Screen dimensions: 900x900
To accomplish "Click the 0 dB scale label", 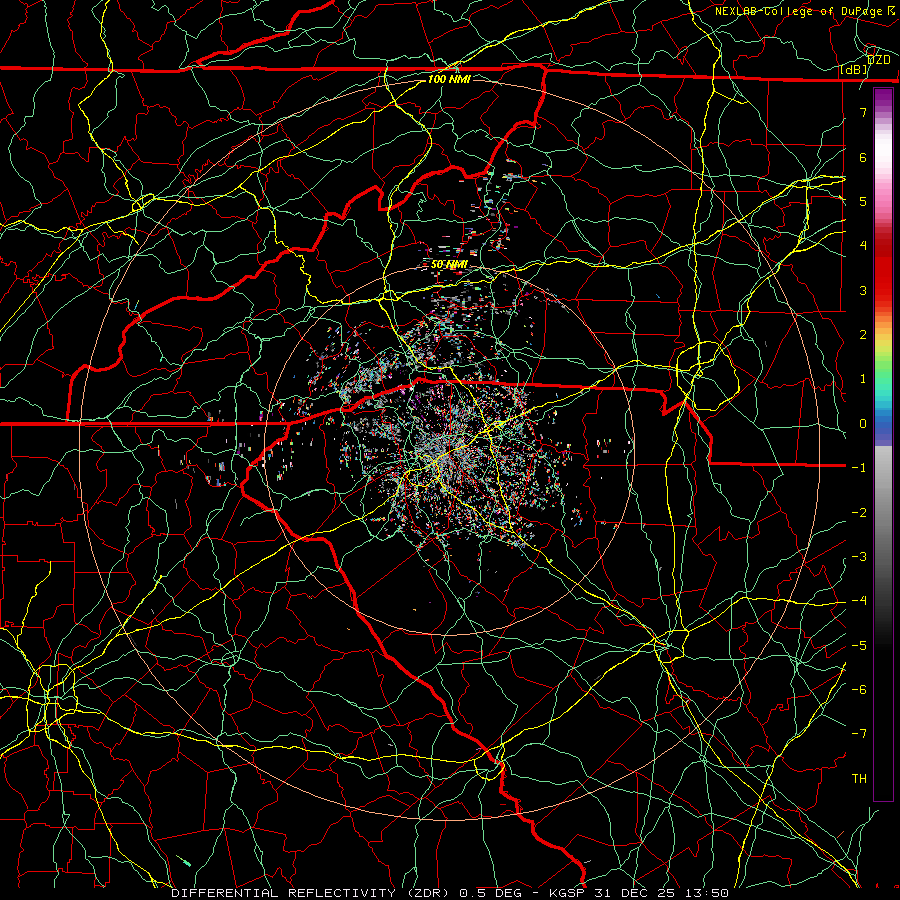I will click(x=863, y=424).
